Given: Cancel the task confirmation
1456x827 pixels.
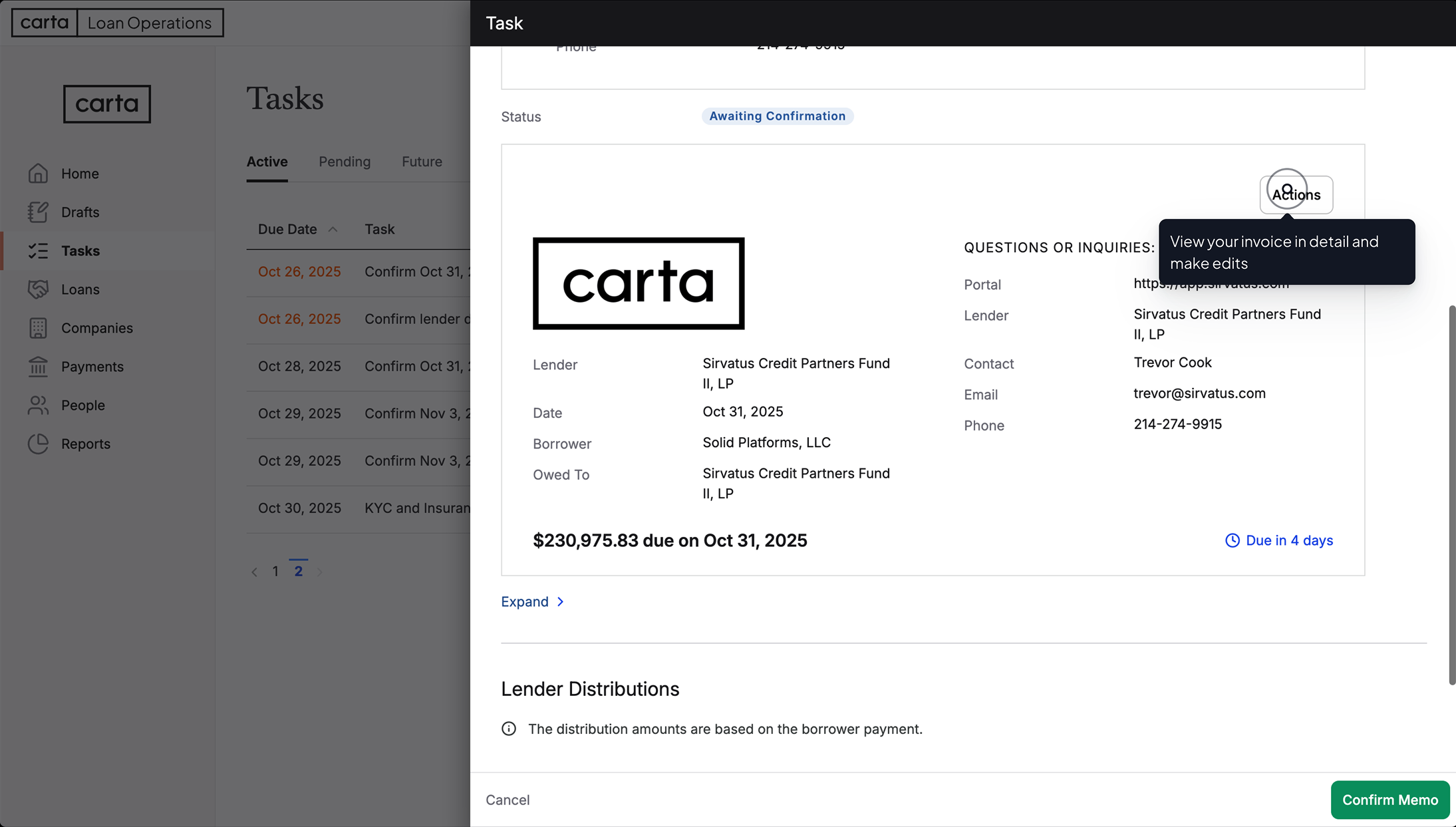Looking at the screenshot, I should click(x=507, y=800).
